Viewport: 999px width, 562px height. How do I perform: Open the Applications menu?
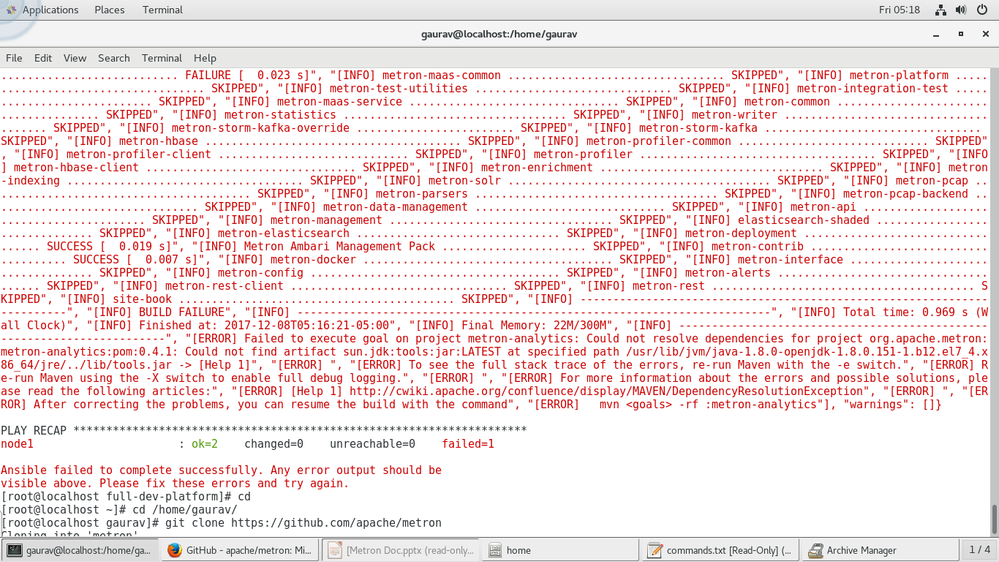(50, 10)
